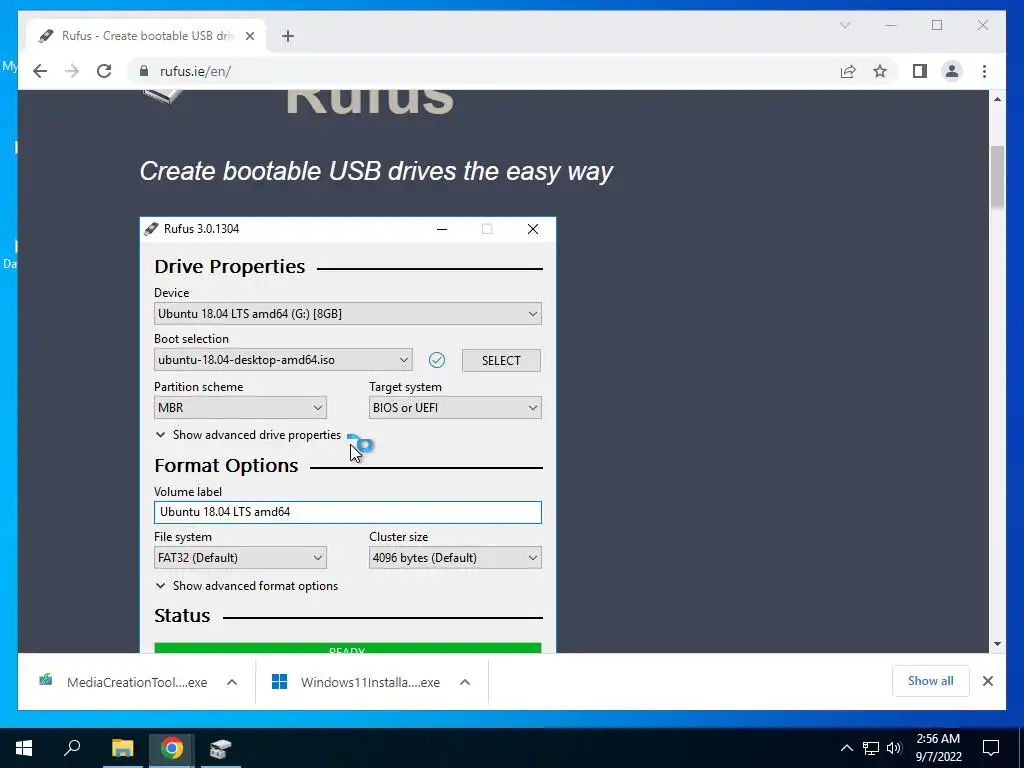Open the Chrome profile avatar
Viewport: 1024px width, 768px height.
[x=952, y=71]
